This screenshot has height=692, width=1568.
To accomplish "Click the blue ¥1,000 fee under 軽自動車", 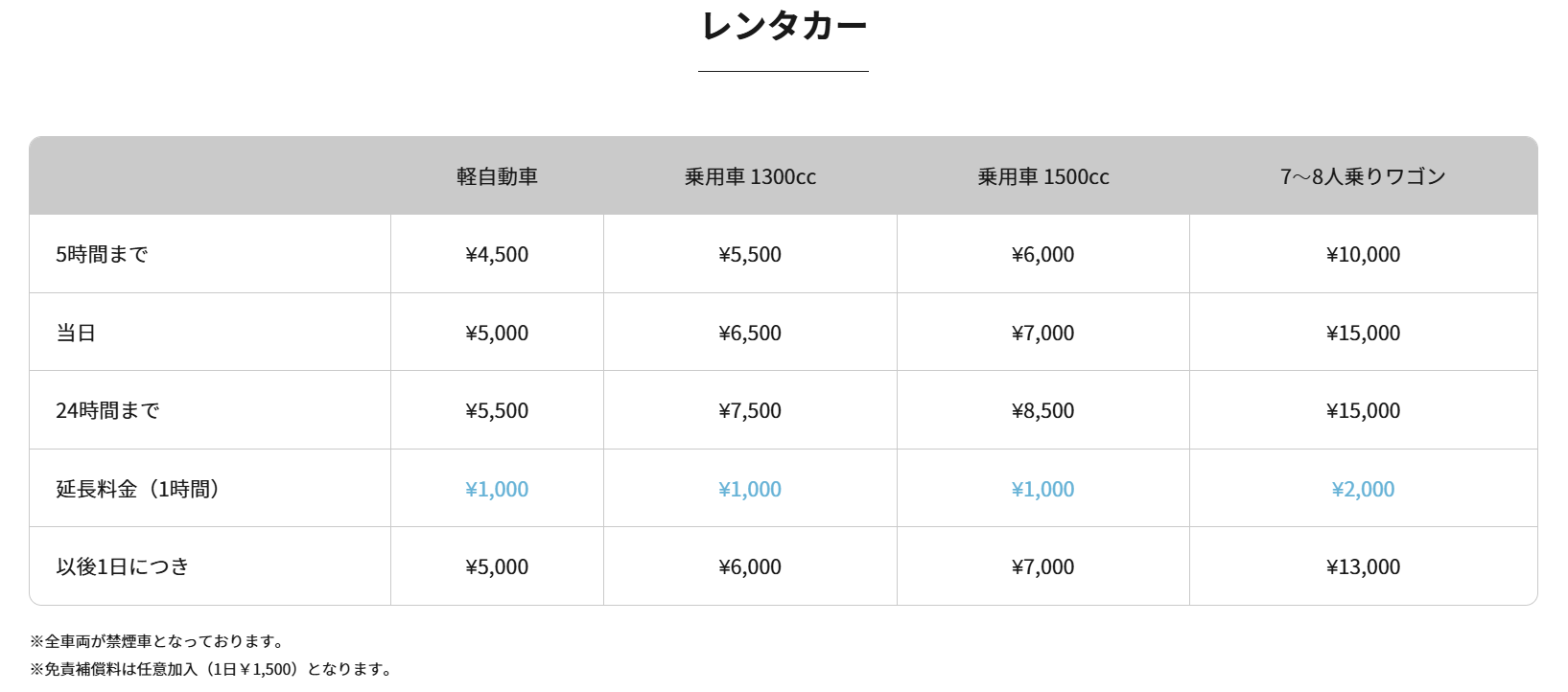I will (x=497, y=489).
